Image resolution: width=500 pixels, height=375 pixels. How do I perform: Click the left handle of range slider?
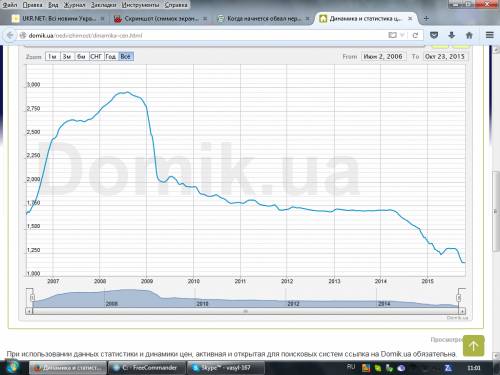[x=32, y=297]
